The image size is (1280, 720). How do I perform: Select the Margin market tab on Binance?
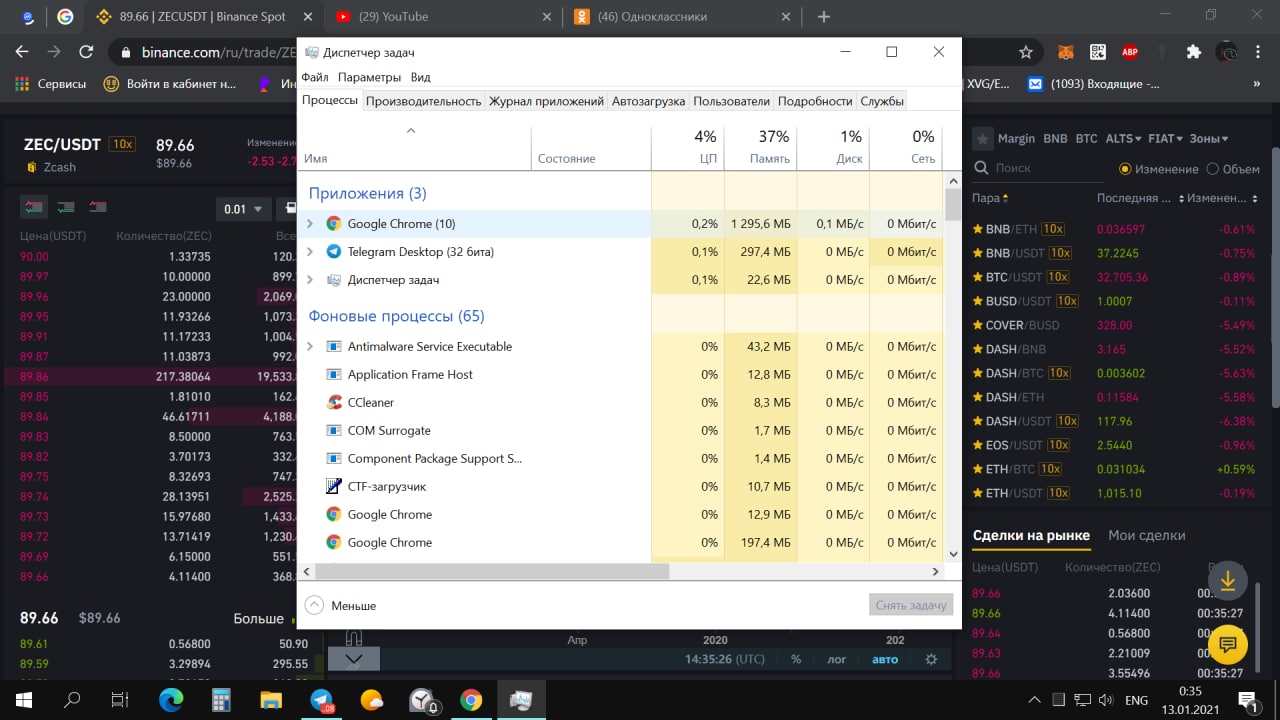[1017, 139]
